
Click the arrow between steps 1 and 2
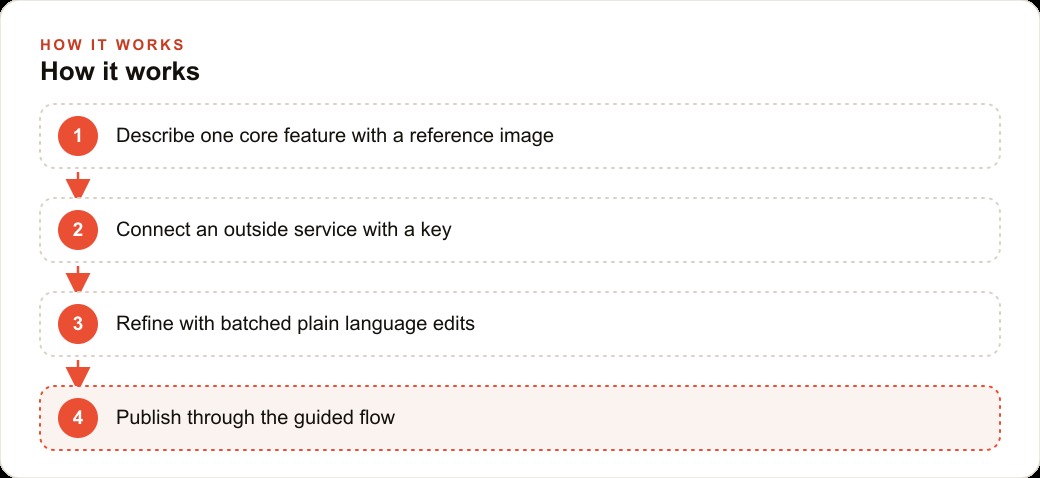click(x=78, y=184)
